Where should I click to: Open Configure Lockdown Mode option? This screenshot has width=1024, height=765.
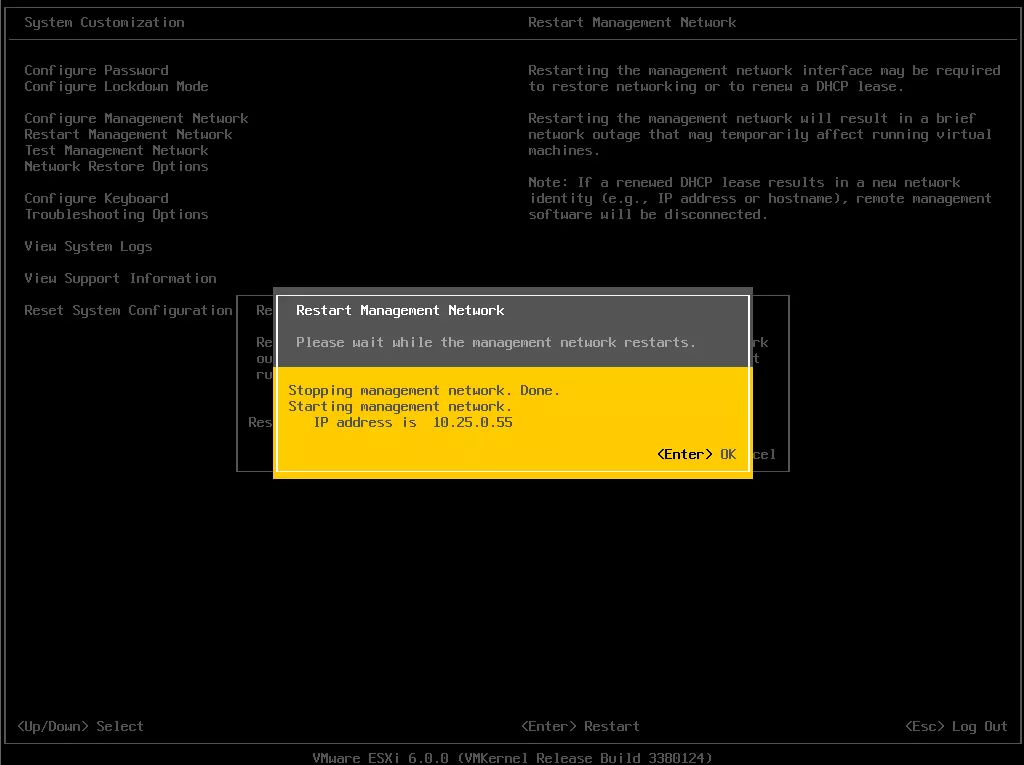click(116, 86)
